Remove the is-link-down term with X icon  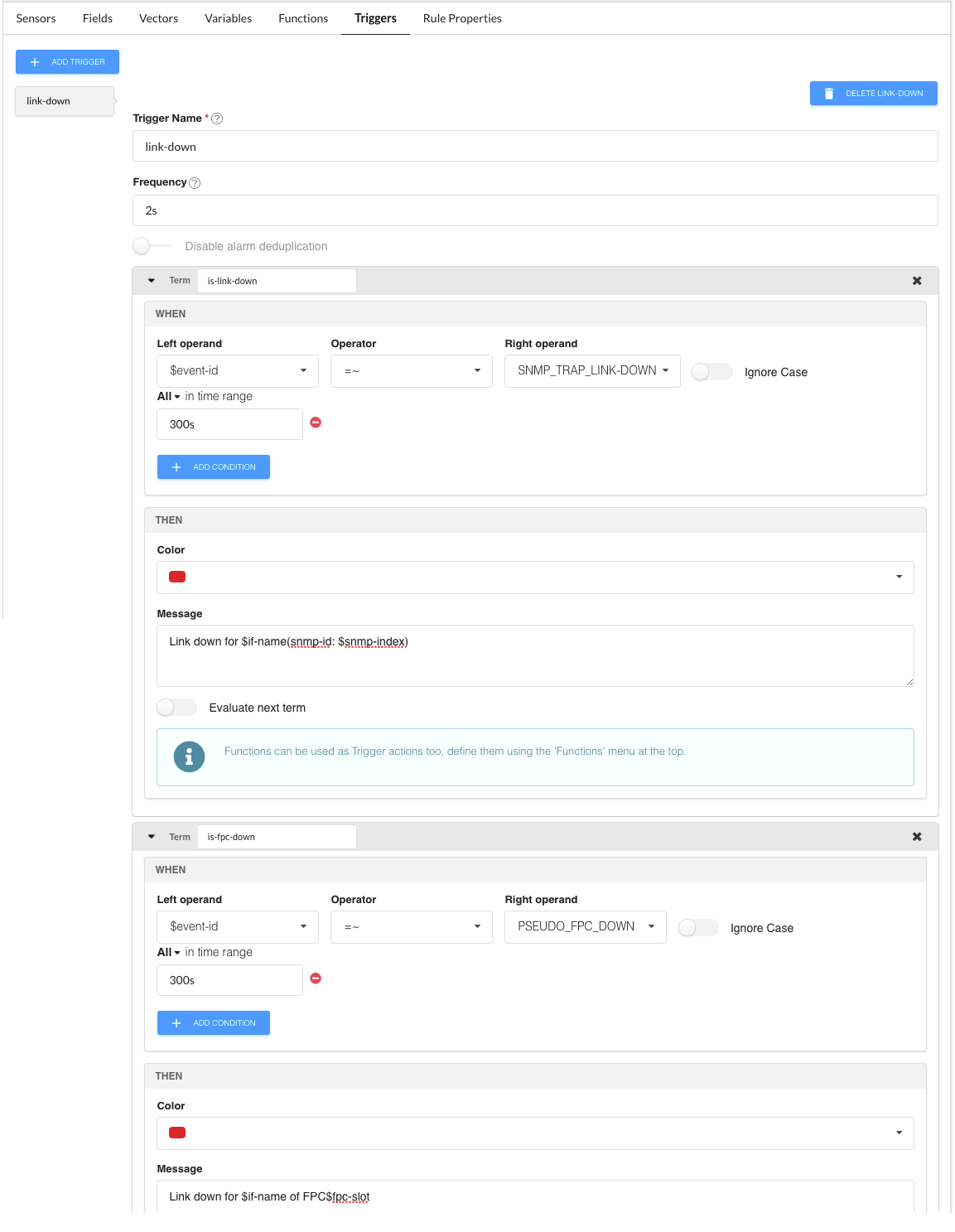917,281
